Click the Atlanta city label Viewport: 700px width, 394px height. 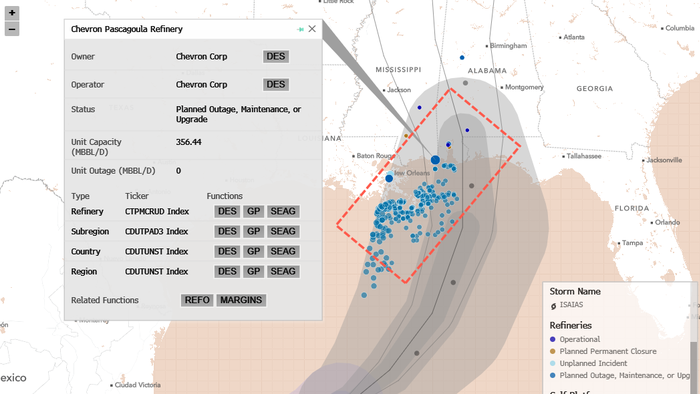pyautogui.click(x=574, y=37)
